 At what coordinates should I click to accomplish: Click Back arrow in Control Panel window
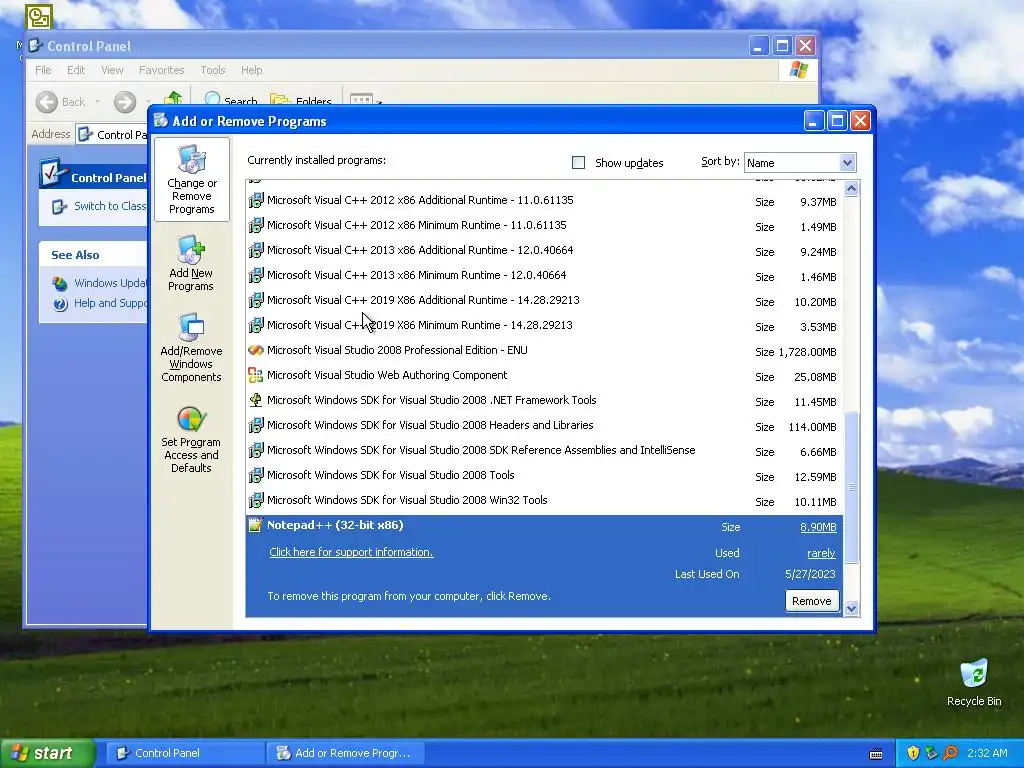point(46,102)
